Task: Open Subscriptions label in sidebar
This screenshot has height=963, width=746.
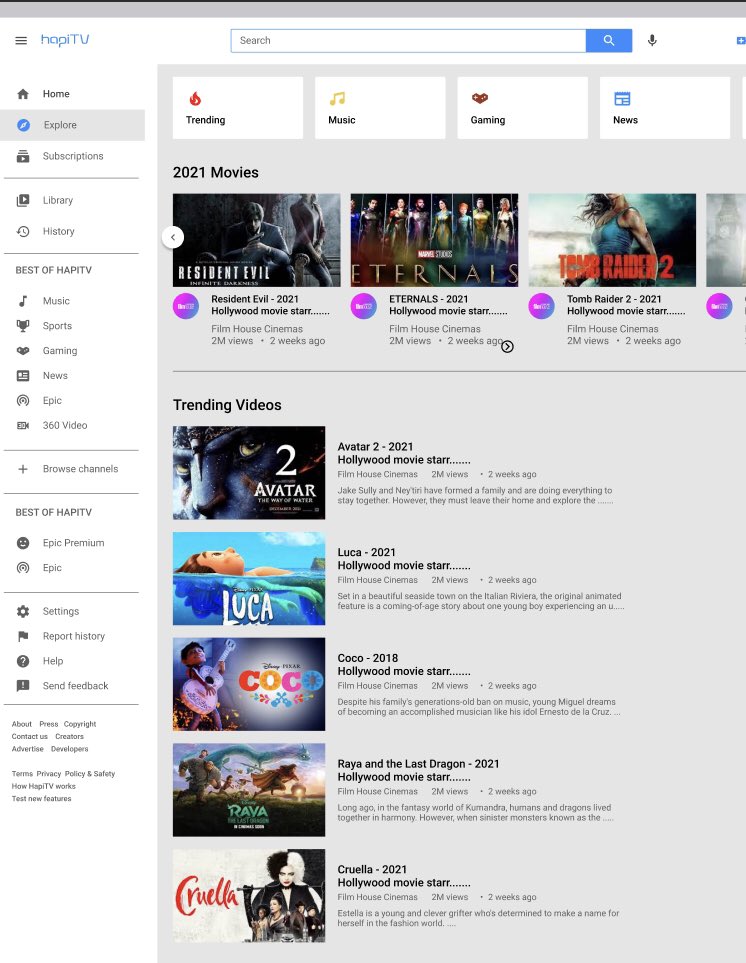Action: [73, 156]
